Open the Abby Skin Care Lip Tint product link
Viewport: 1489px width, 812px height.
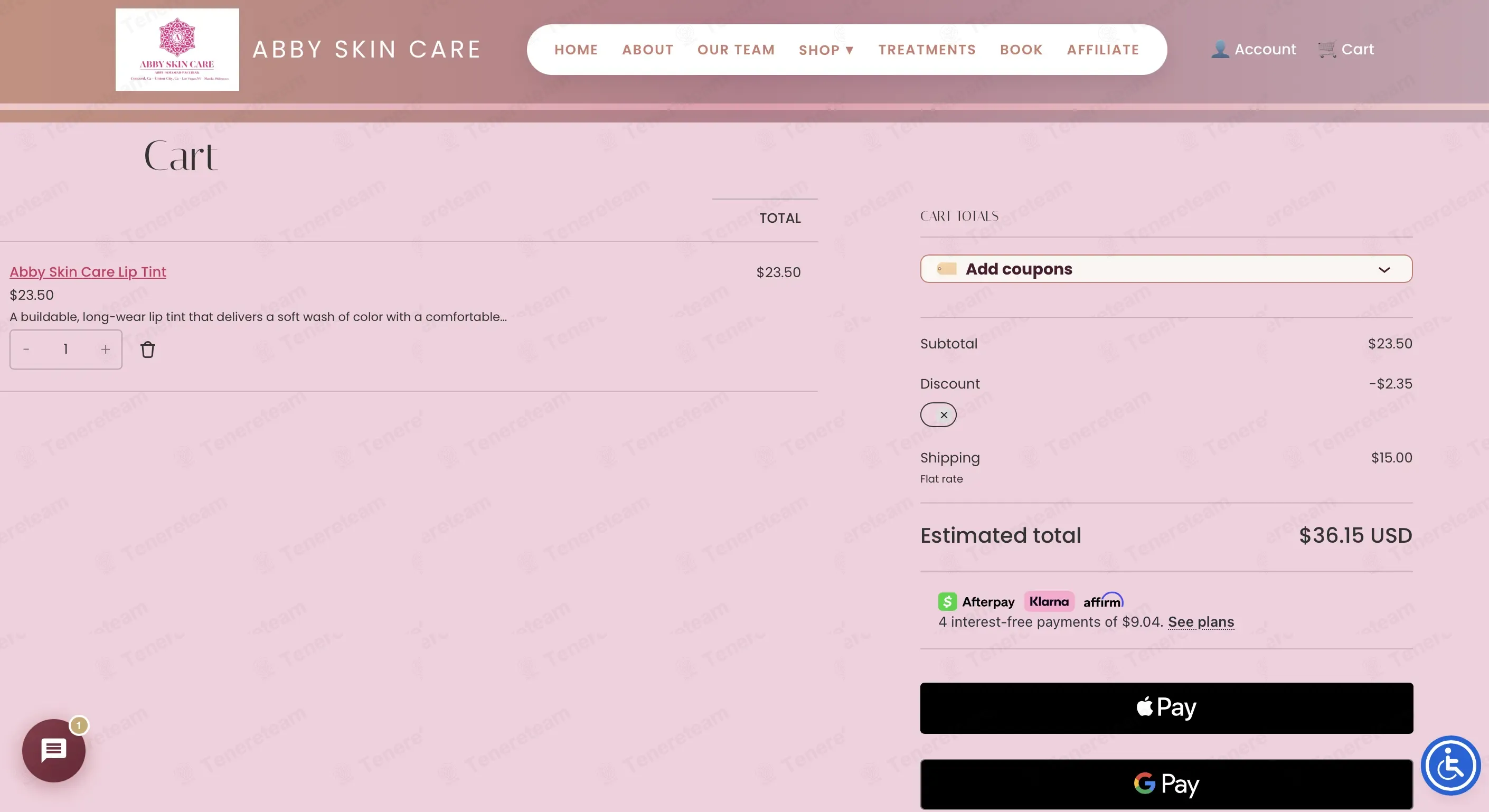pos(88,271)
